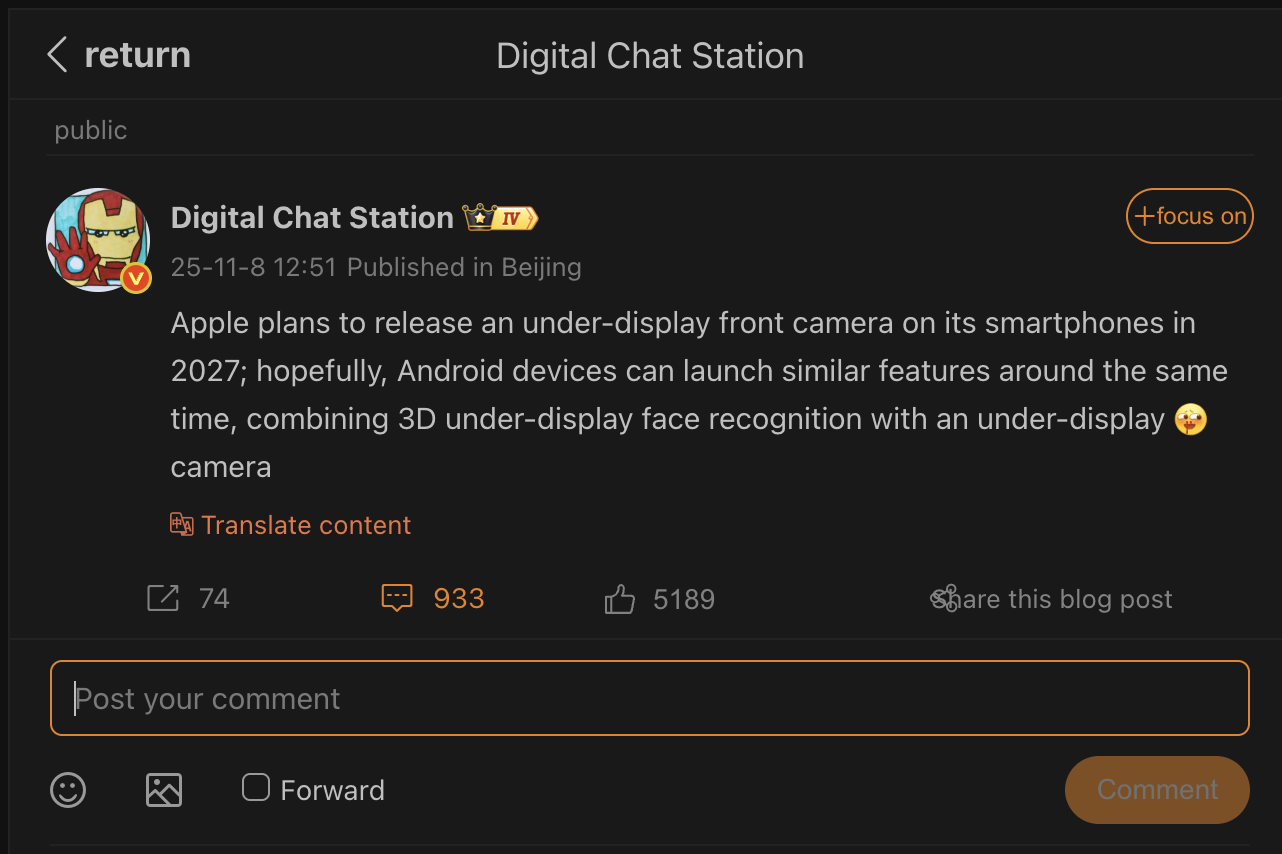Like the post via the thumbs-up icon

click(619, 597)
